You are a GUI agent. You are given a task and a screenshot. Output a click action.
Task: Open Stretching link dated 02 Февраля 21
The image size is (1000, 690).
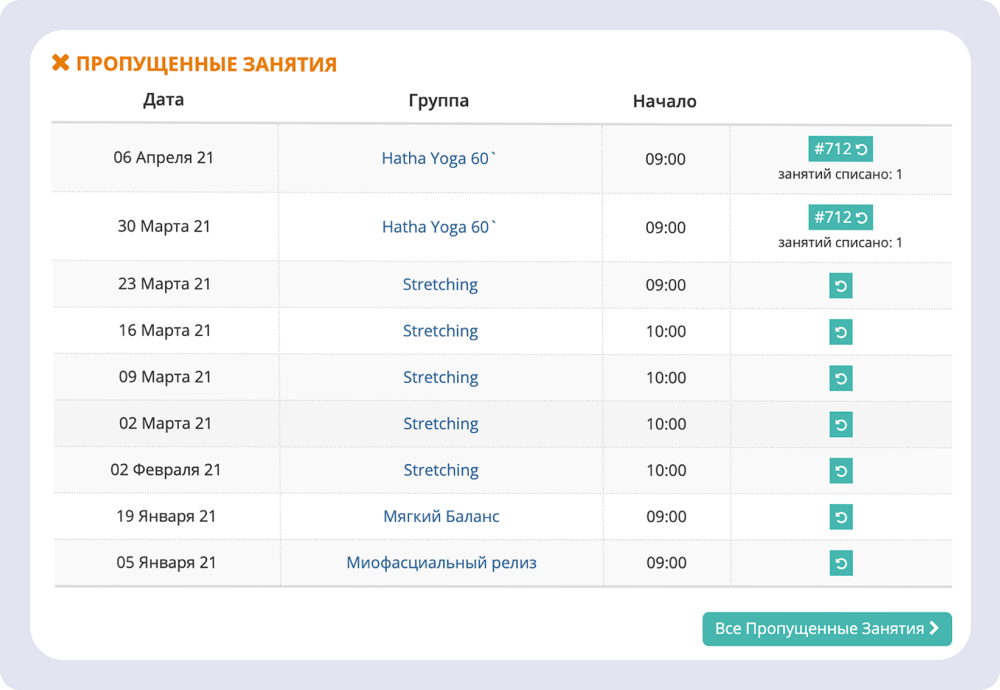point(440,470)
